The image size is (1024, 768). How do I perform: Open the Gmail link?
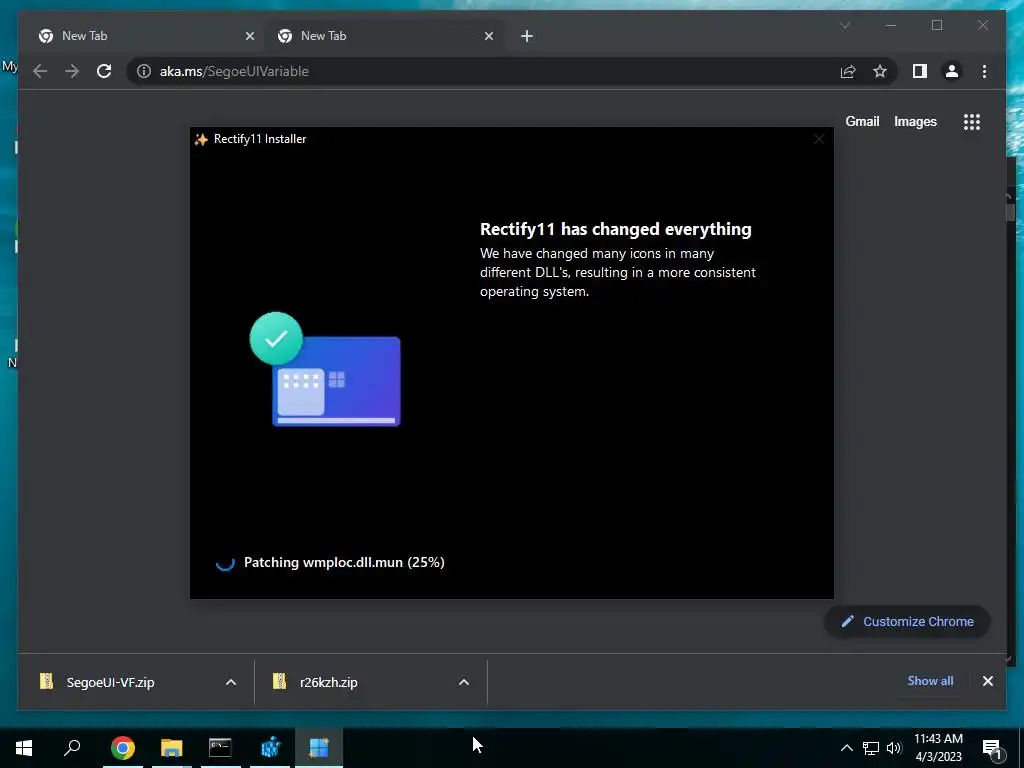point(862,121)
